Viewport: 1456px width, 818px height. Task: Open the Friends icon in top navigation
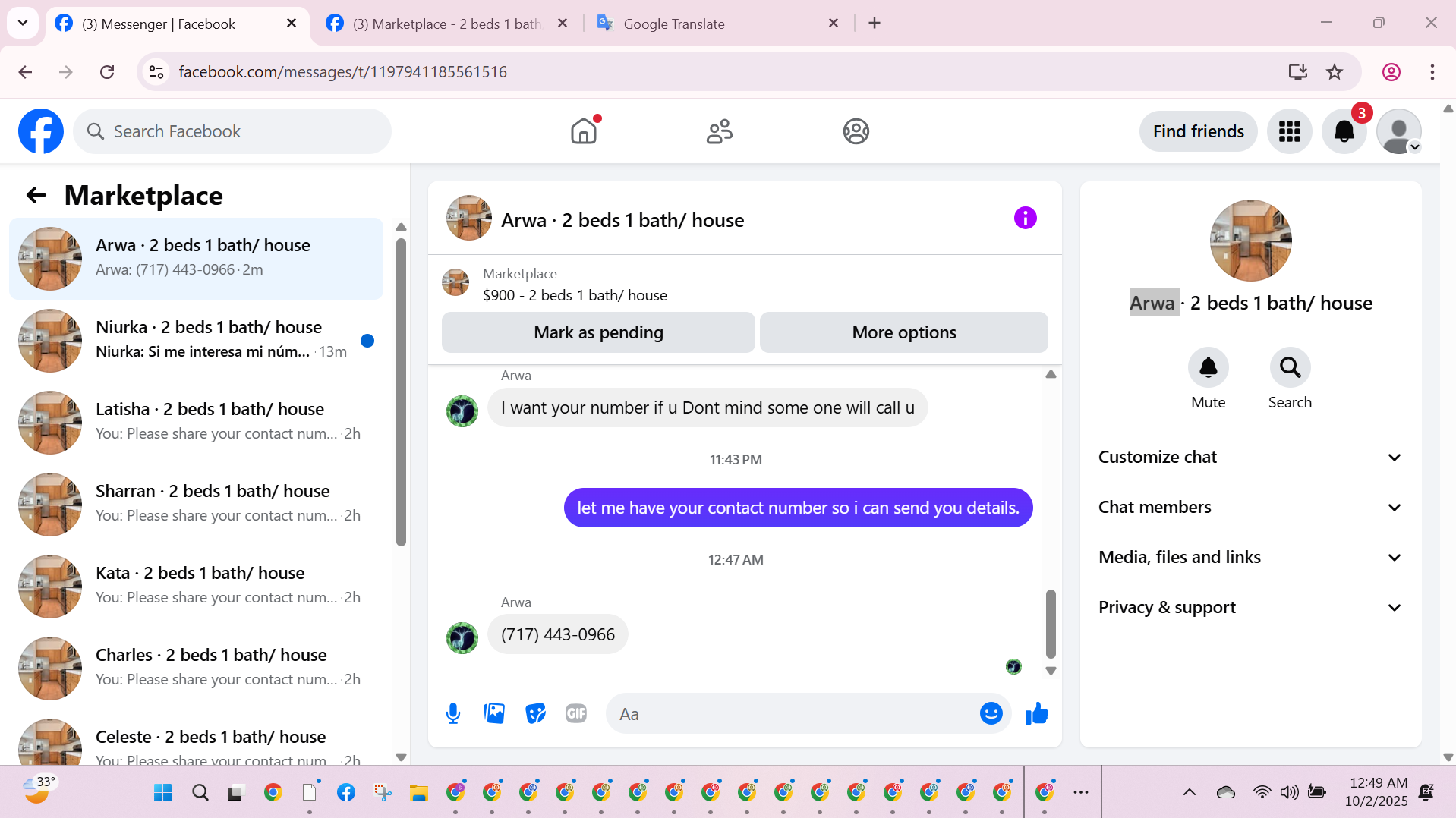pos(720,131)
